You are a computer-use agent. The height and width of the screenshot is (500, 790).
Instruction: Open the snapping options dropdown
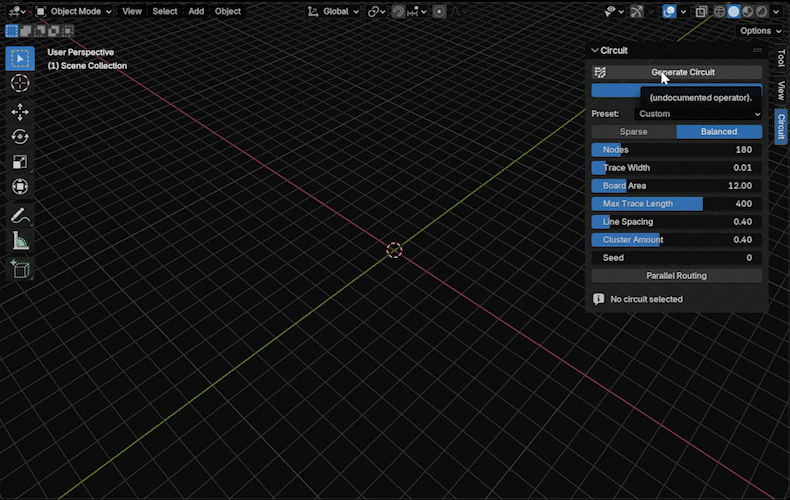tap(417, 11)
